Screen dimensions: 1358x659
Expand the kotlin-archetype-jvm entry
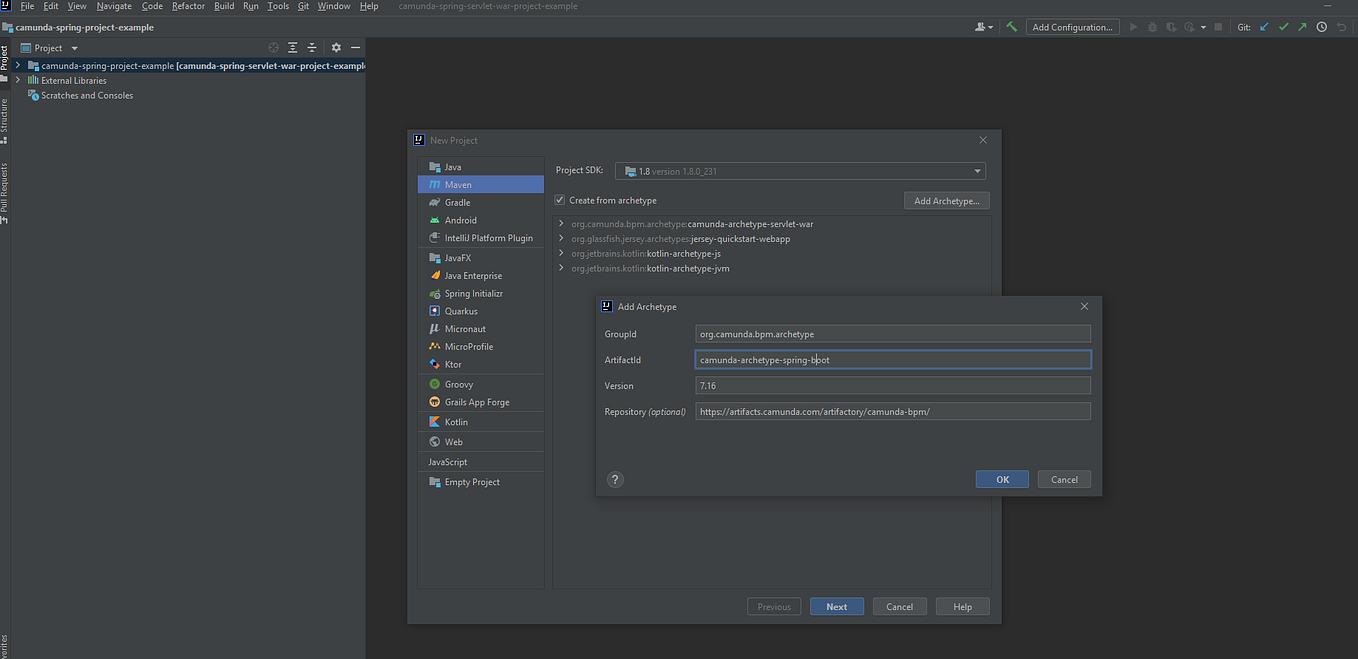pyautogui.click(x=562, y=267)
